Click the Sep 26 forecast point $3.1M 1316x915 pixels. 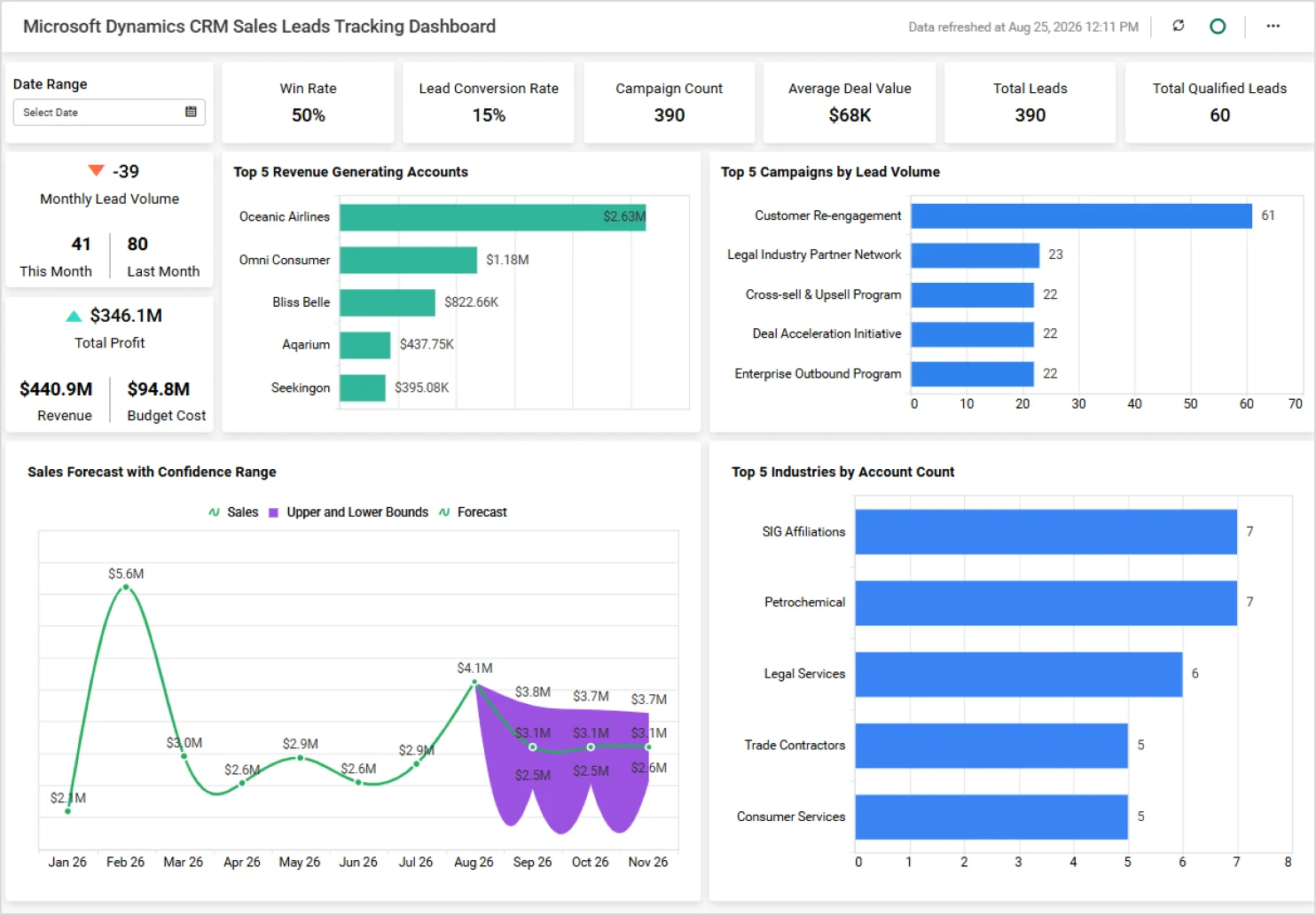click(533, 747)
